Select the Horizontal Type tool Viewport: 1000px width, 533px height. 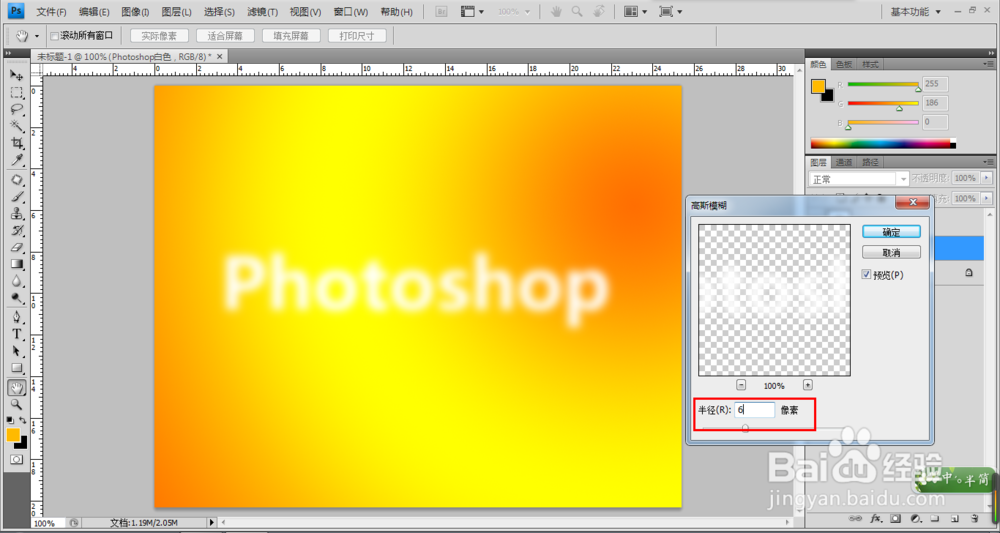(17, 334)
